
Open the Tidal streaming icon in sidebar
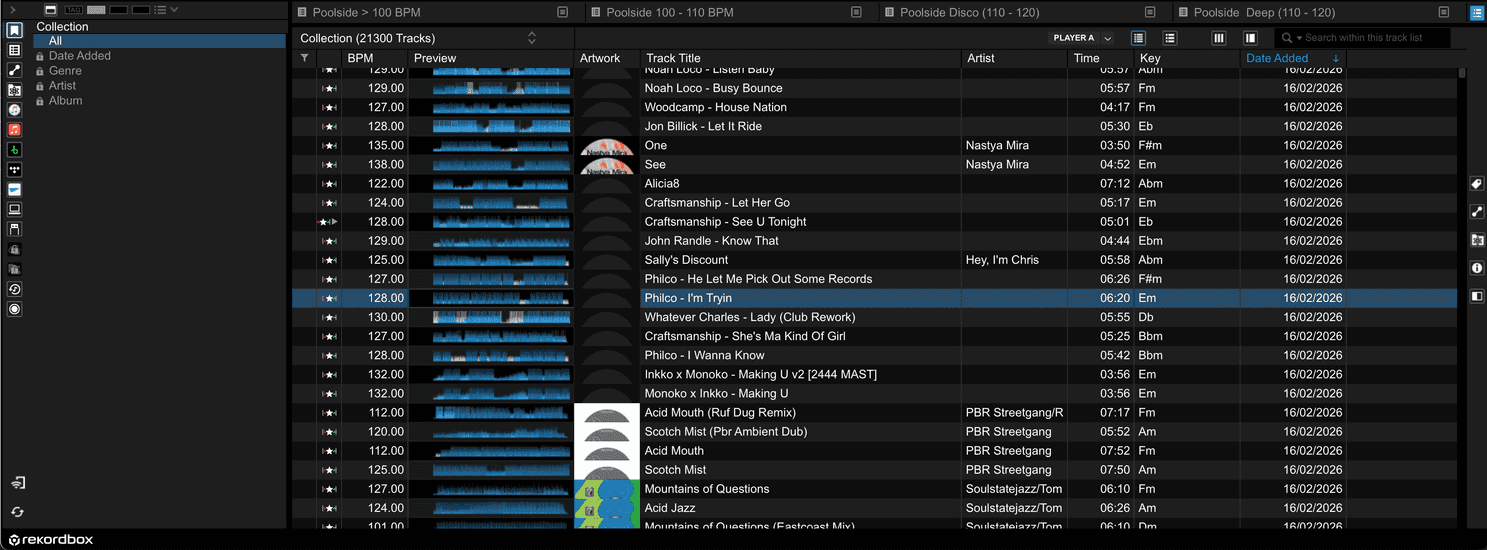tap(14, 170)
